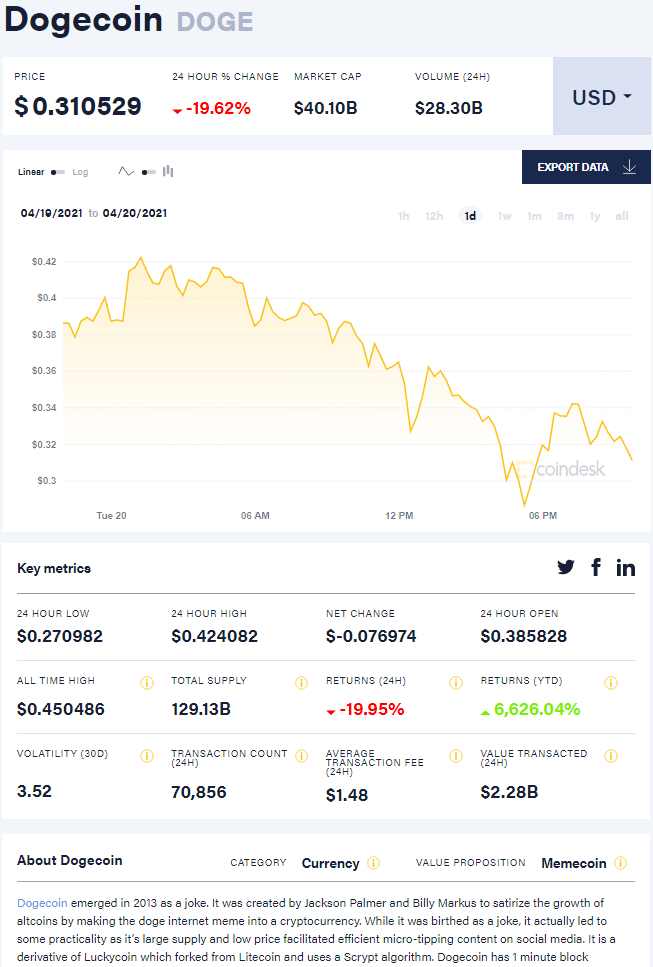Click info icon beside Memecoin value proposition
Screen dimensions: 653x967
point(621,863)
